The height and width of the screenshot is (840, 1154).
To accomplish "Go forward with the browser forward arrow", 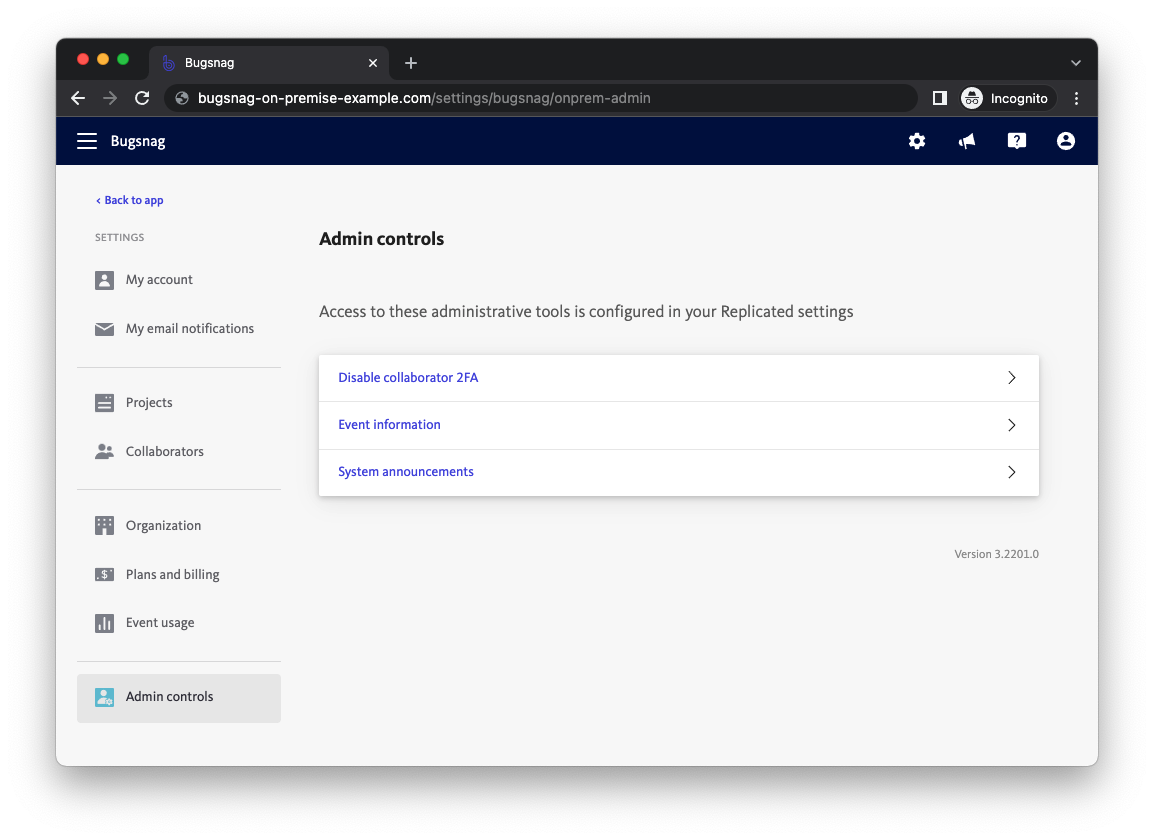I will click(110, 98).
